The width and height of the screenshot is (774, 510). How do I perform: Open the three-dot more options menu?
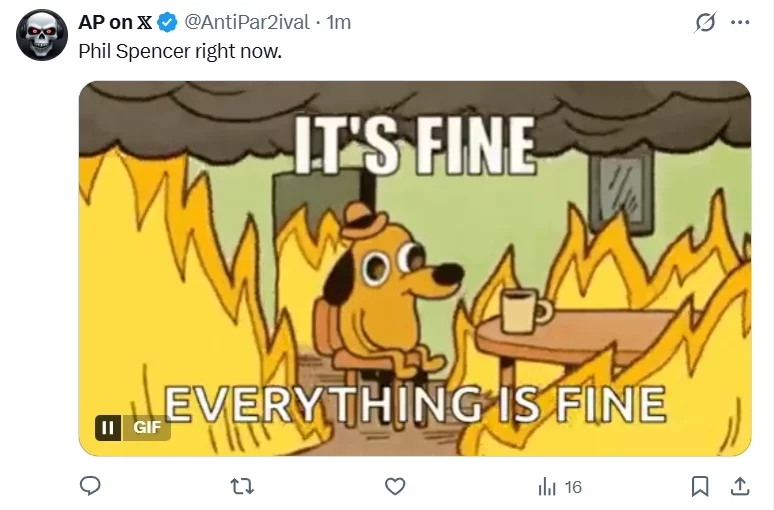[x=740, y=22]
